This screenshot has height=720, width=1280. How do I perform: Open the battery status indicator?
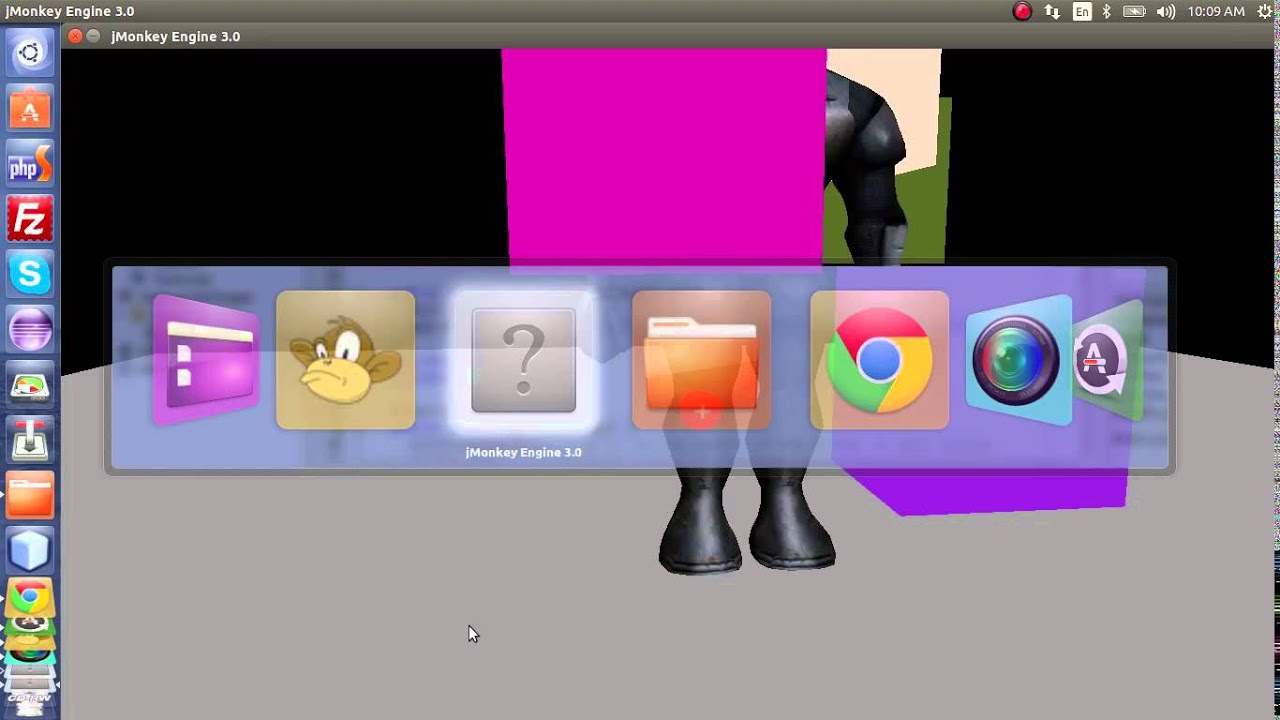coord(1134,12)
